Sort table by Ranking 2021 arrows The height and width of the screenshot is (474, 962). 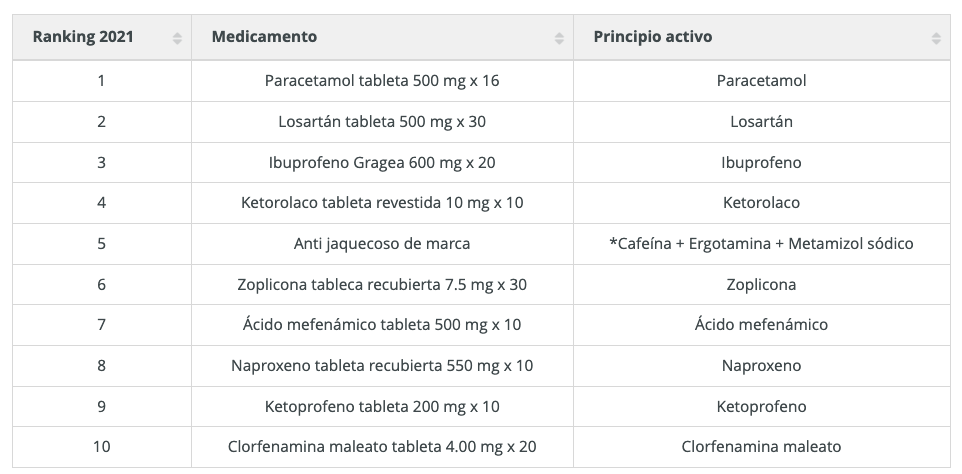pyautogui.click(x=177, y=38)
